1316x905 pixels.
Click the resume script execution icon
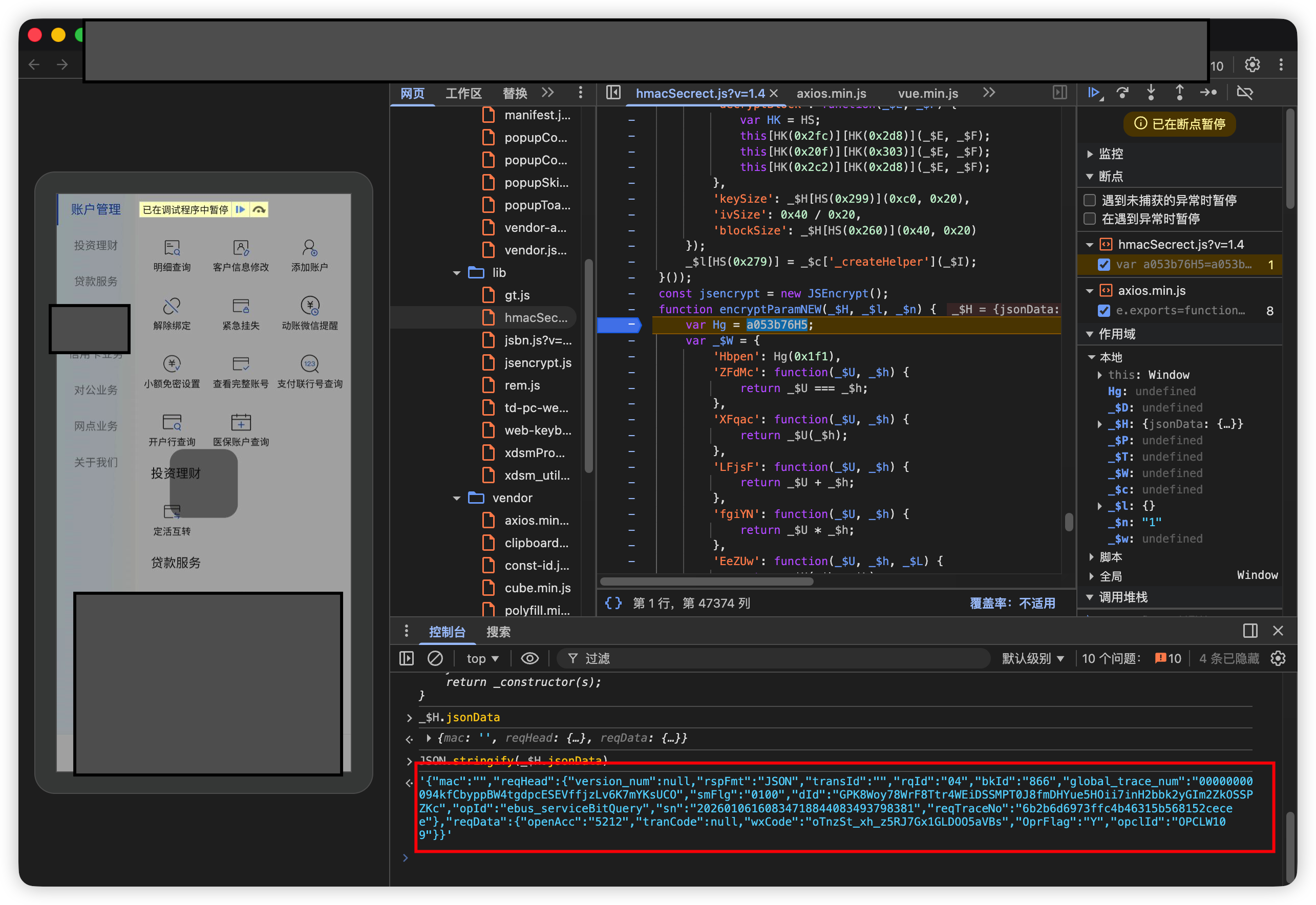(x=1094, y=93)
